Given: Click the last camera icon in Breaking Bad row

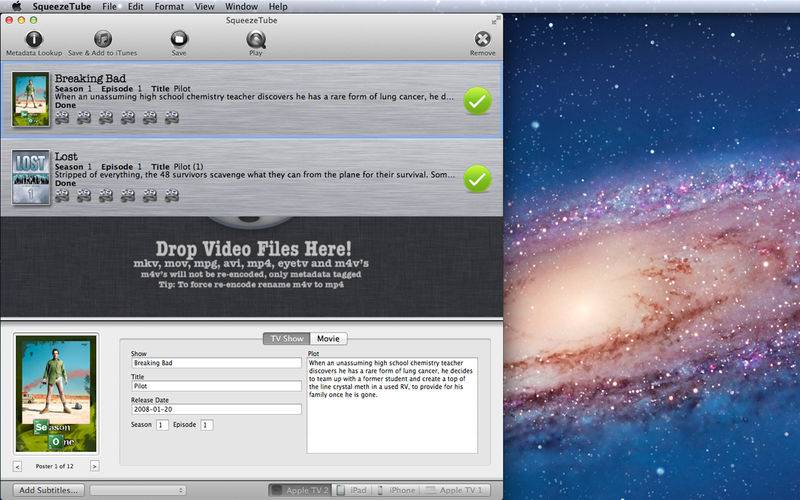Looking at the screenshot, I should pos(172,118).
